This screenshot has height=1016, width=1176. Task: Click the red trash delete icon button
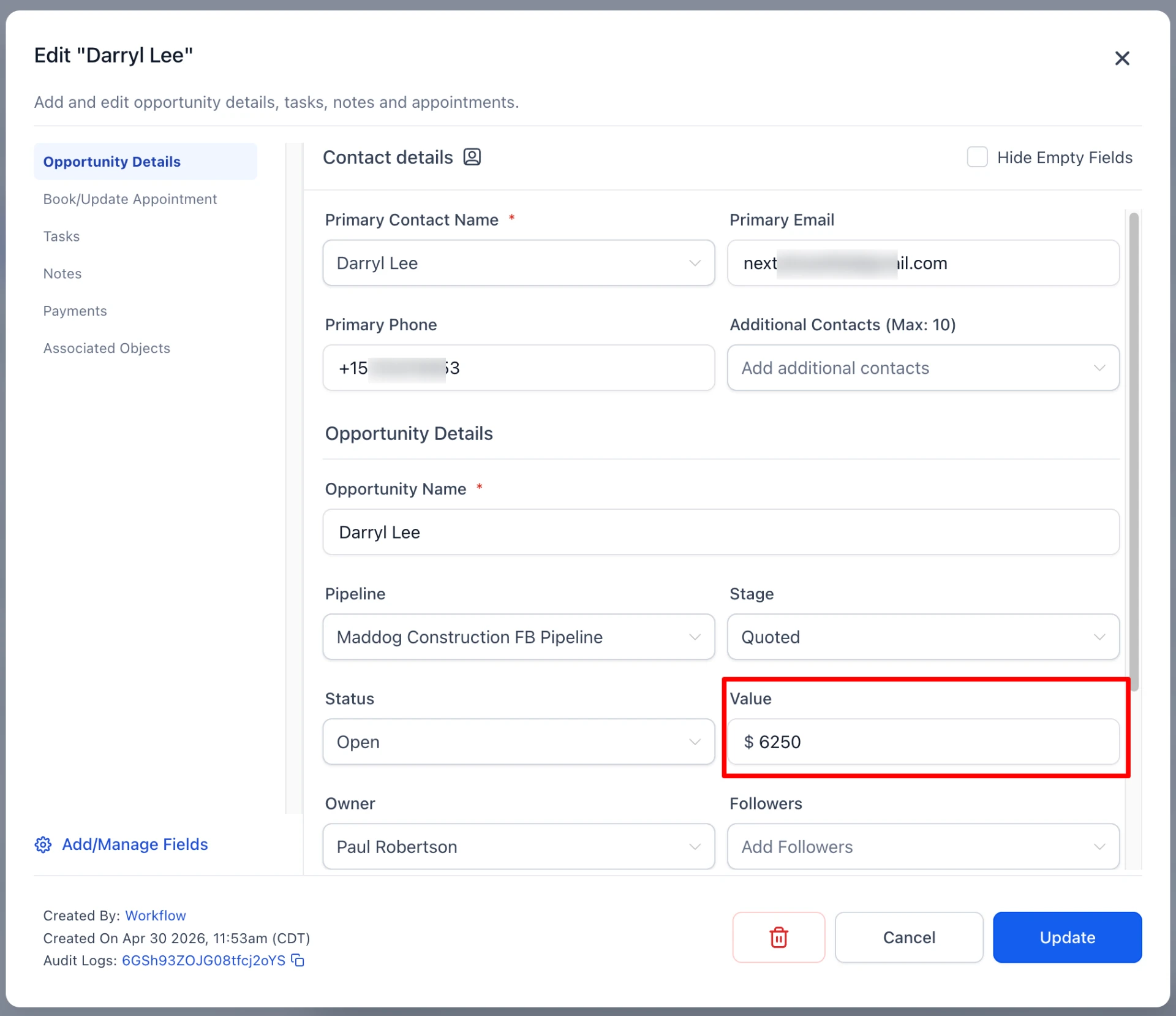tap(778, 937)
